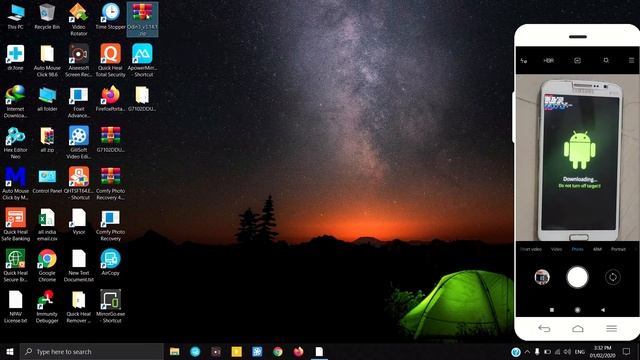Open the Recycle Bin
This screenshot has width=640, height=360.
(x=47, y=16)
